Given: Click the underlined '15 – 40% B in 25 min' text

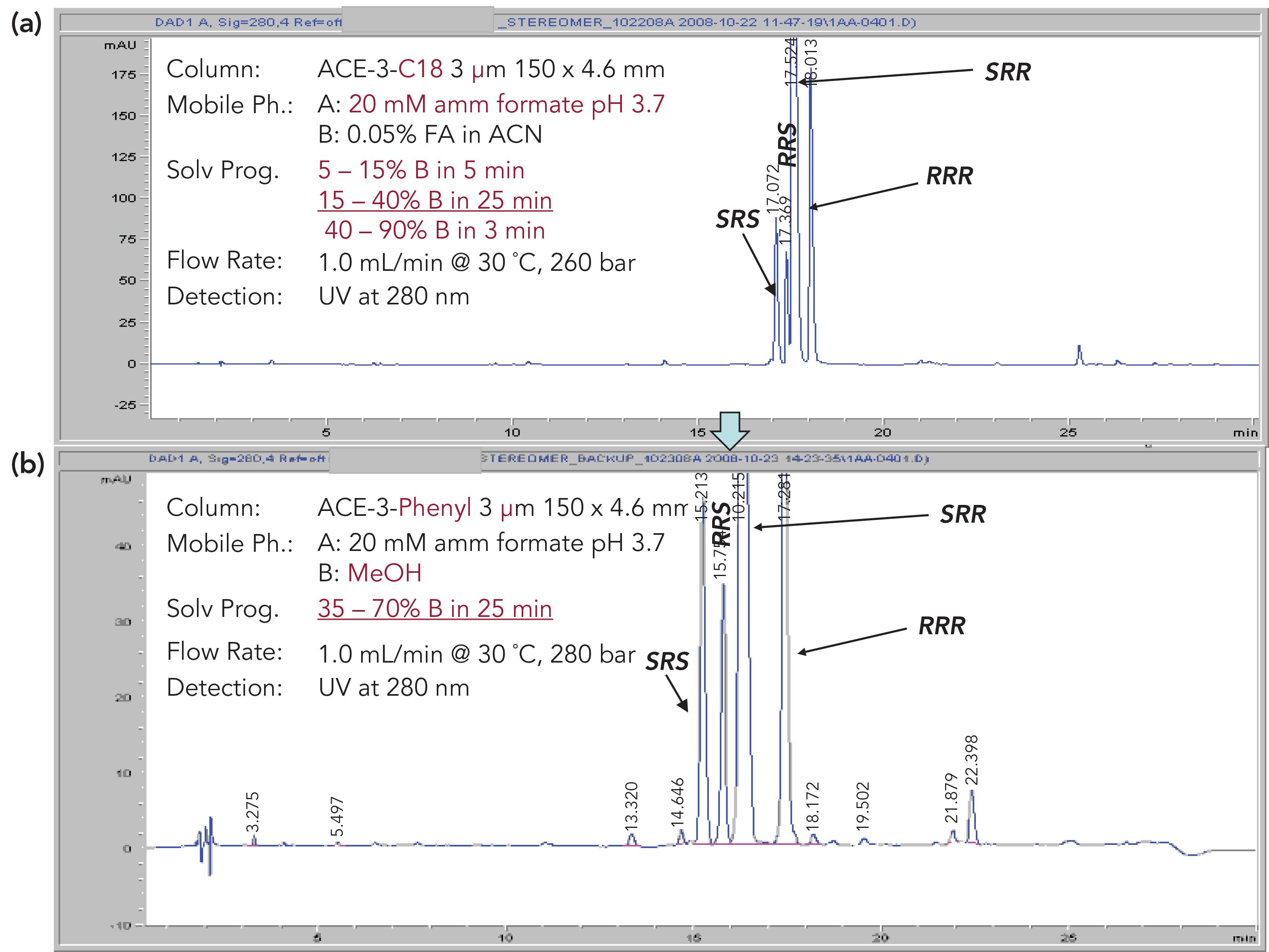Looking at the screenshot, I should pos(435,200).
